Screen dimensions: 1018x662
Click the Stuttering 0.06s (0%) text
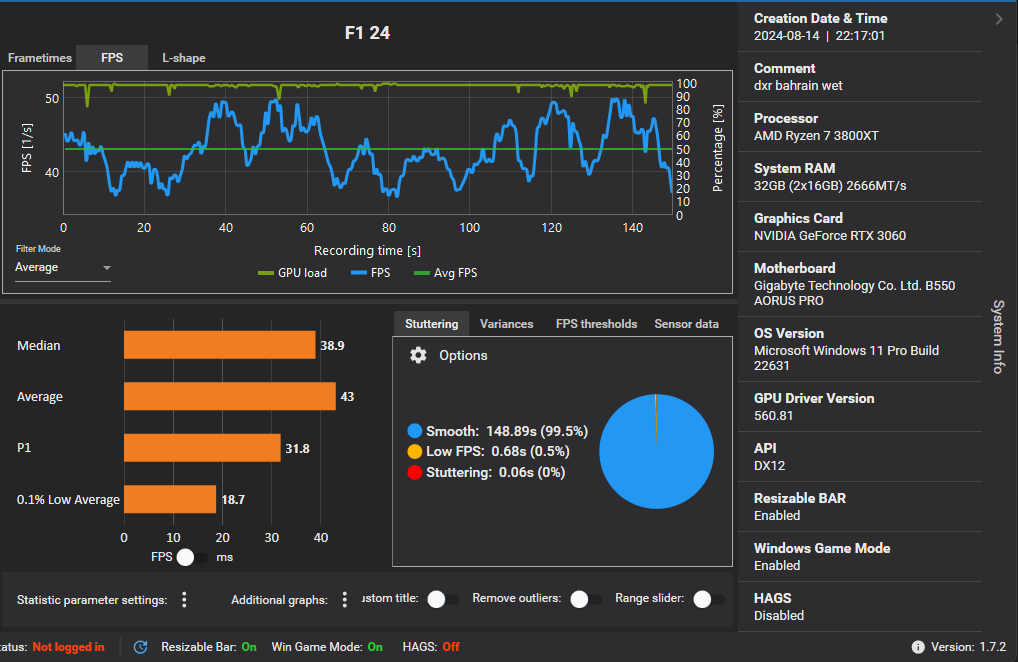pyautogui.click(x=495, y=472)
